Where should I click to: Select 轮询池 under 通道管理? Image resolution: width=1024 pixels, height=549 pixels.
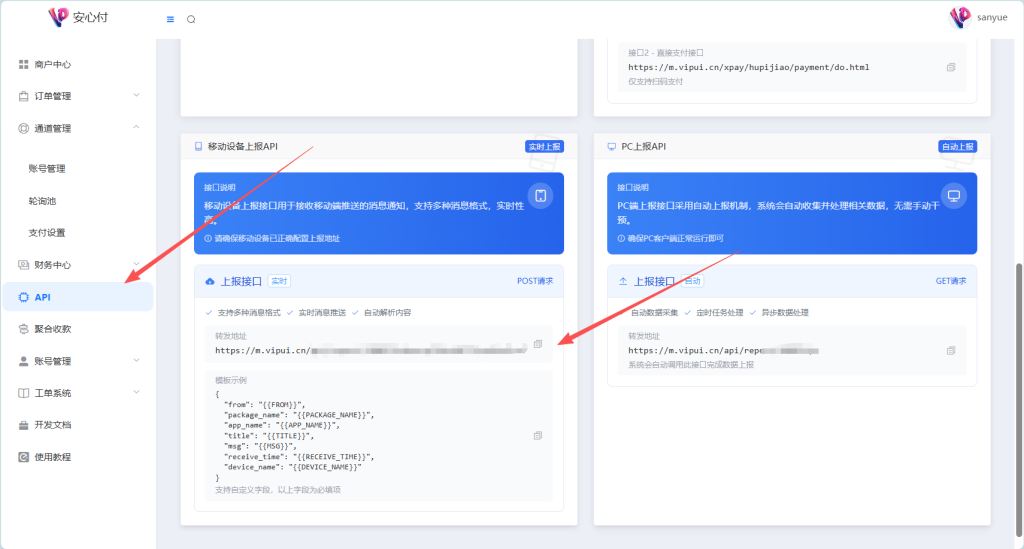[x=42, y=200]
